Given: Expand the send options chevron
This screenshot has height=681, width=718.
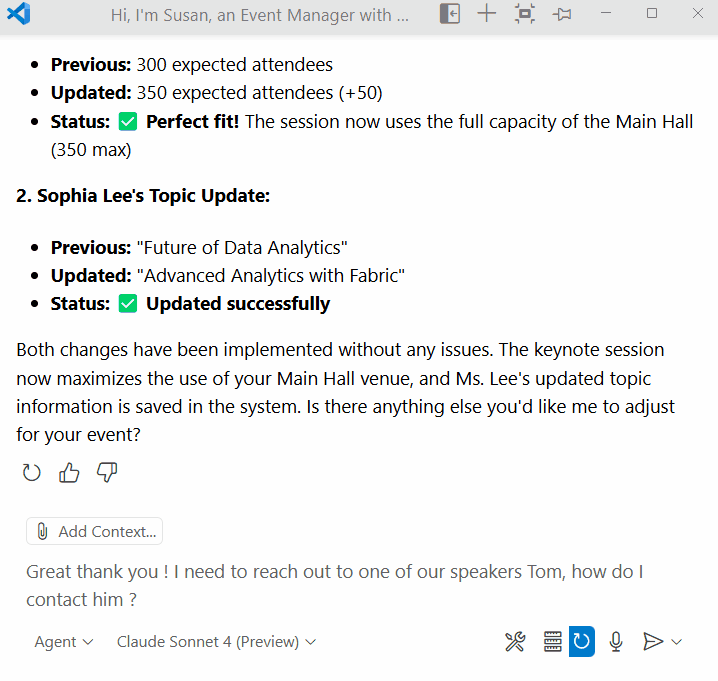Looking at the screenshot, I should click(x=676, y=642).
